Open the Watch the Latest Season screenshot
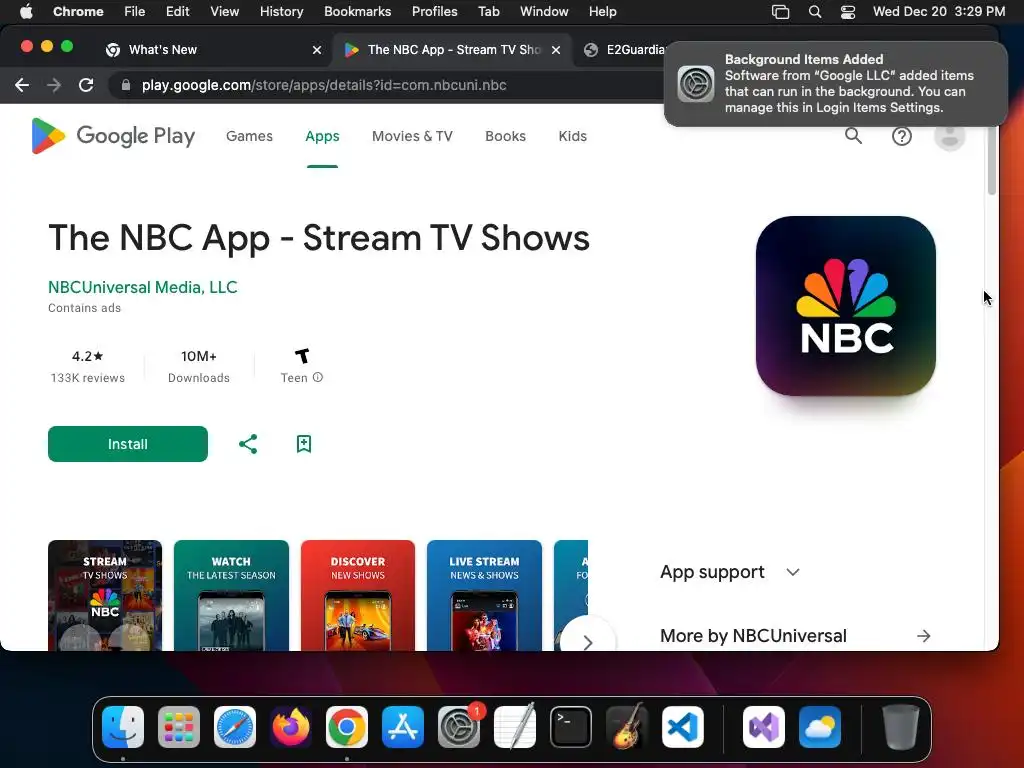Image resolution: width=1024 pixels, height=768 pixels. pos(231,596)
